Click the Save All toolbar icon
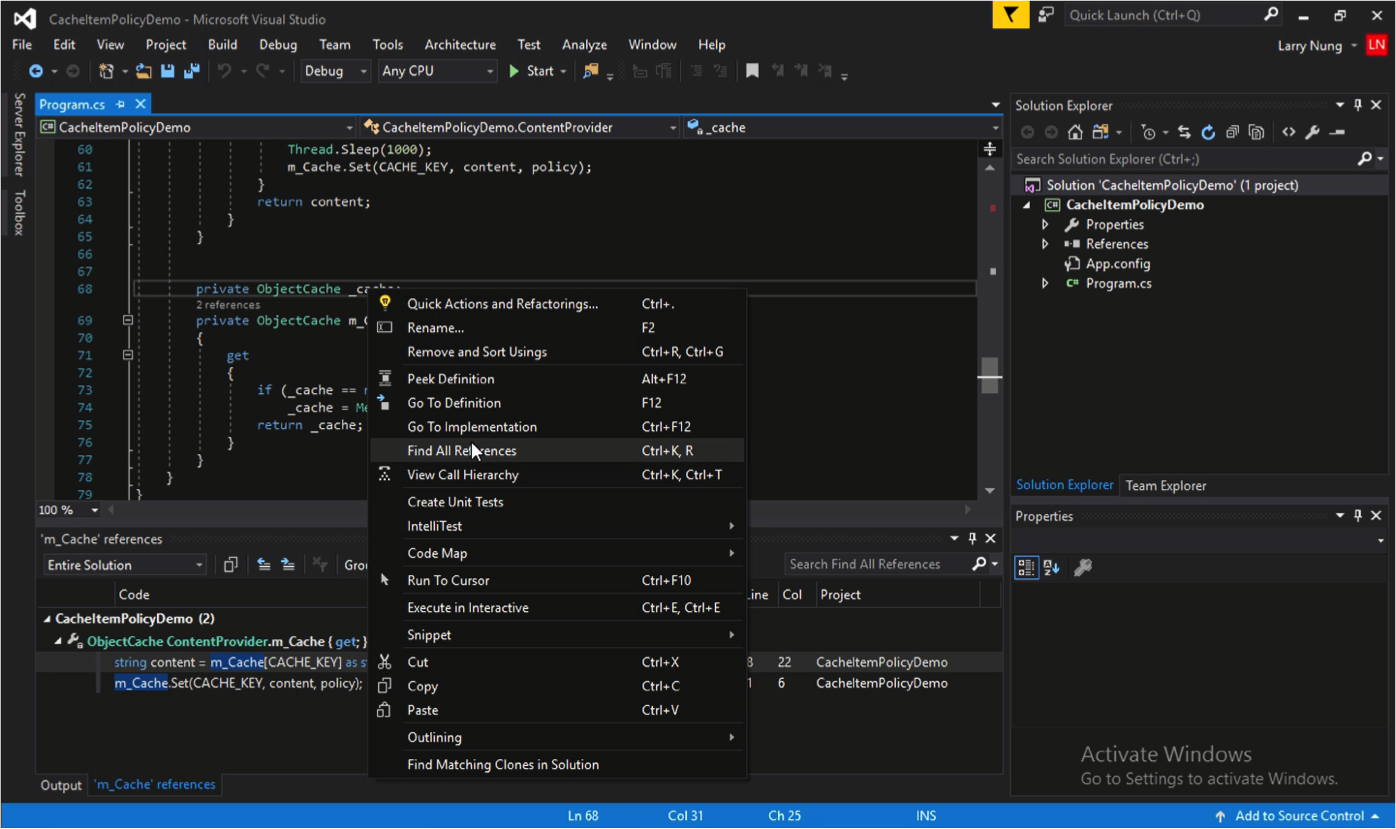1396x829 pixels. [191, 71]
